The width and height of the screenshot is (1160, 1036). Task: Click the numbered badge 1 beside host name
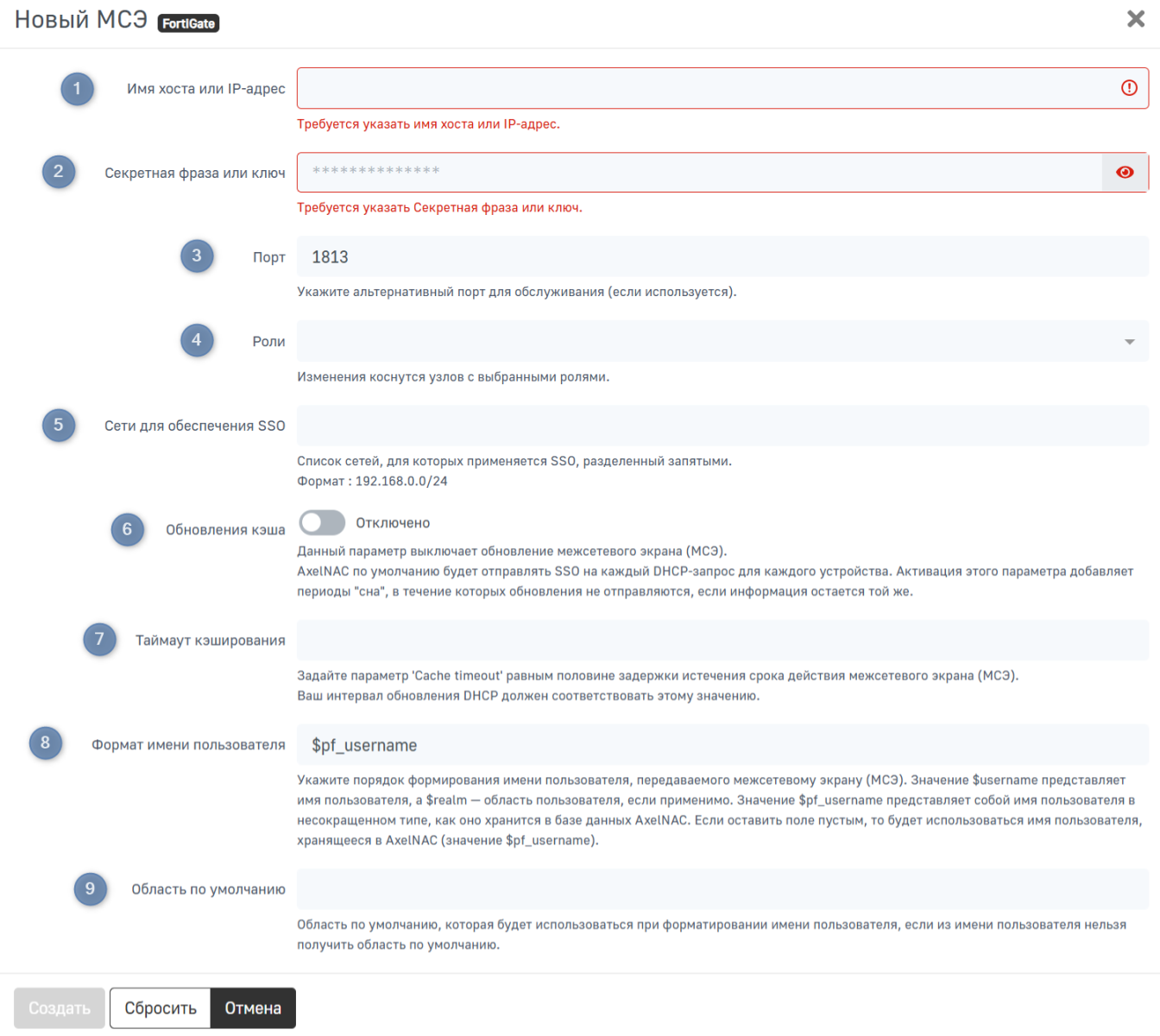click(x=77, y=89)
